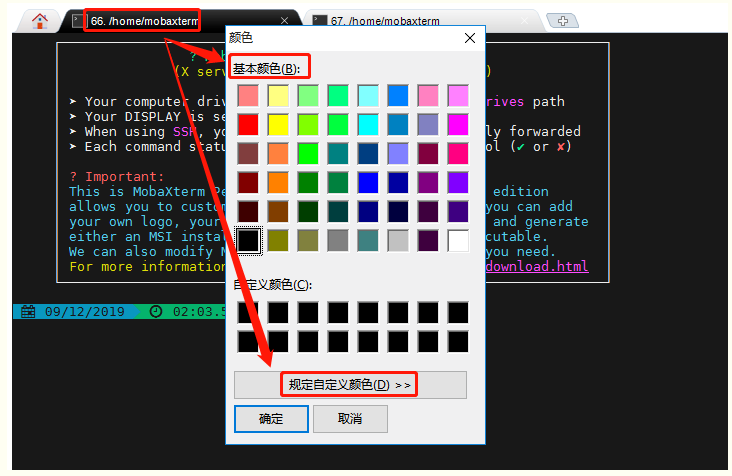This screenshot has width=732, height=476.
Task: Pick the dark maroon red basic color
Action: (x=248, y=182)
